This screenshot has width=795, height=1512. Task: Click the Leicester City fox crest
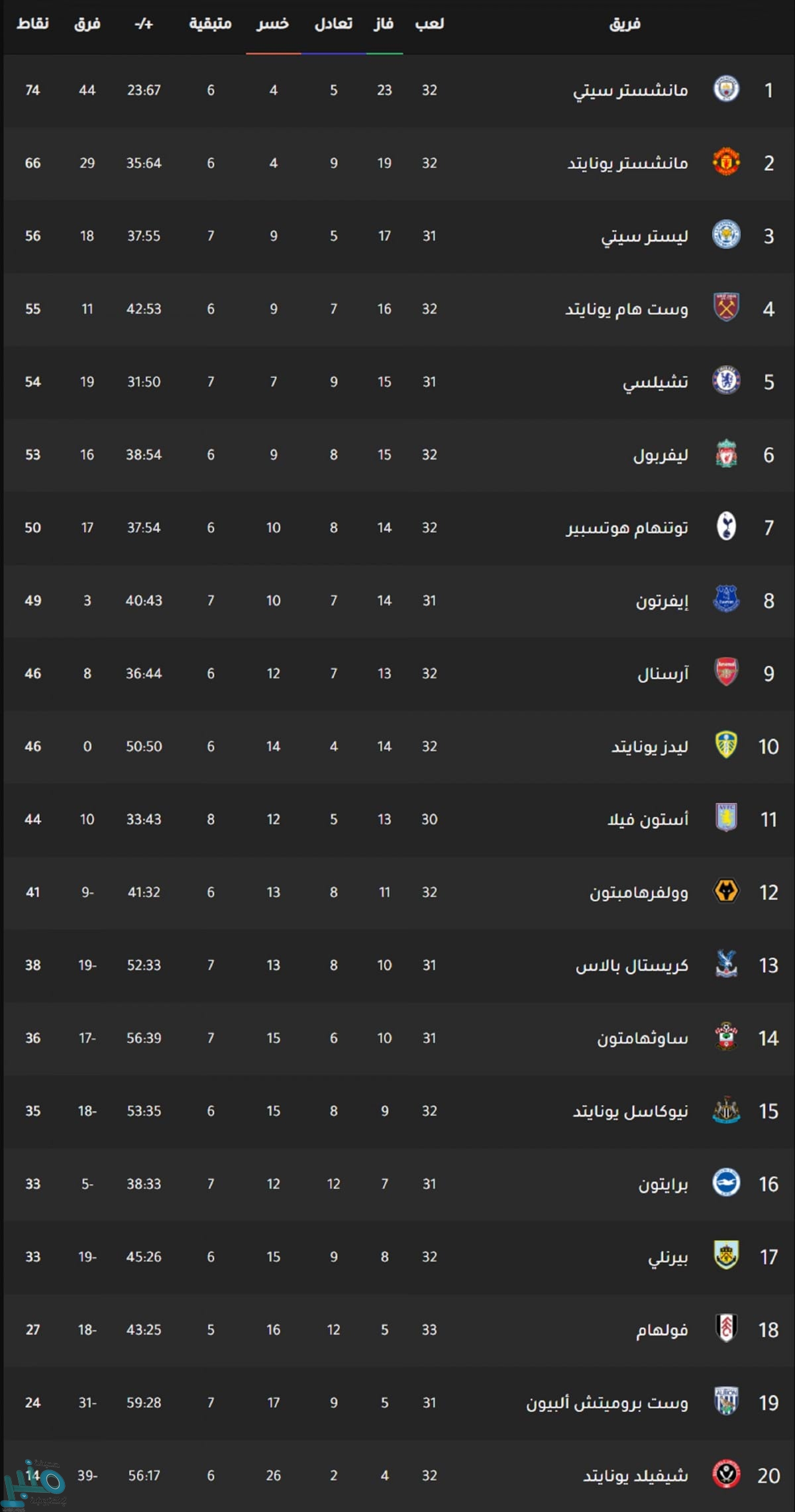726,235
